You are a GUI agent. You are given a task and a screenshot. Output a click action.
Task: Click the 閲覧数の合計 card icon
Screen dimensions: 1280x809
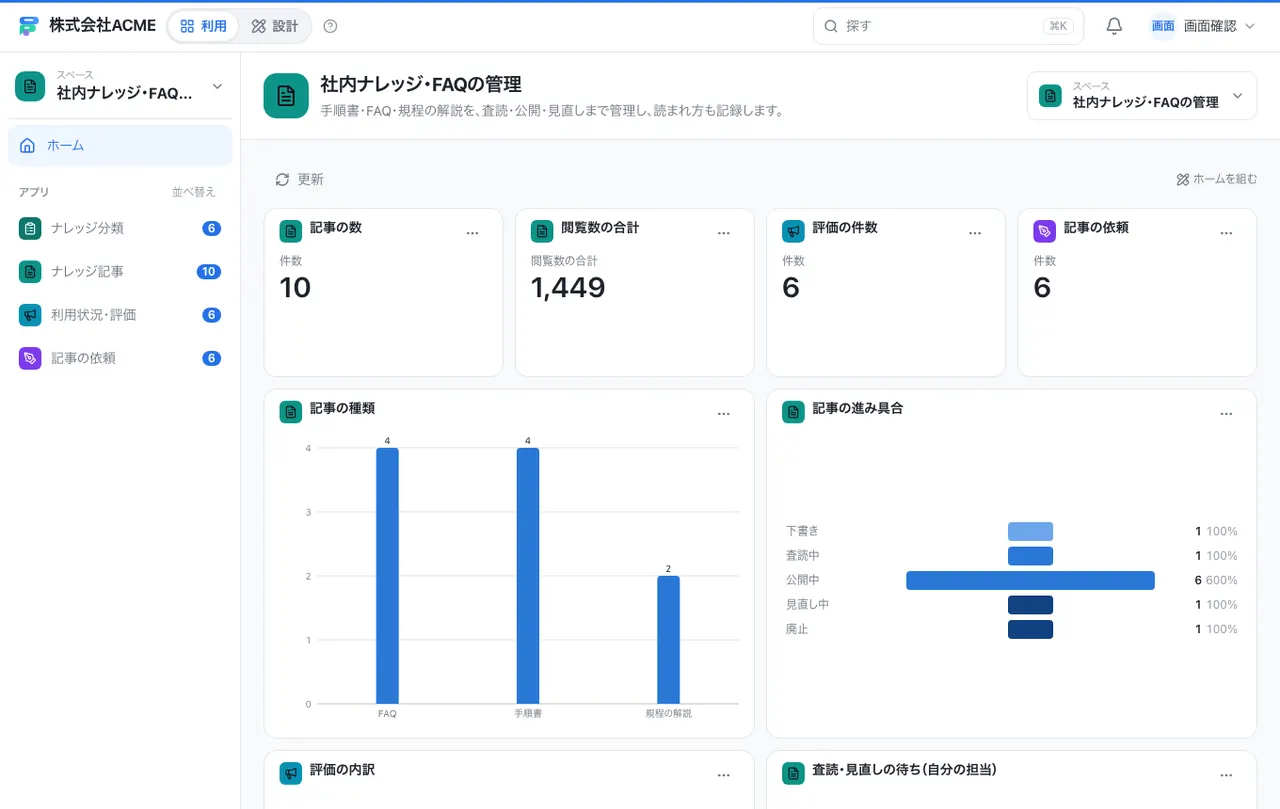point(542,232)
